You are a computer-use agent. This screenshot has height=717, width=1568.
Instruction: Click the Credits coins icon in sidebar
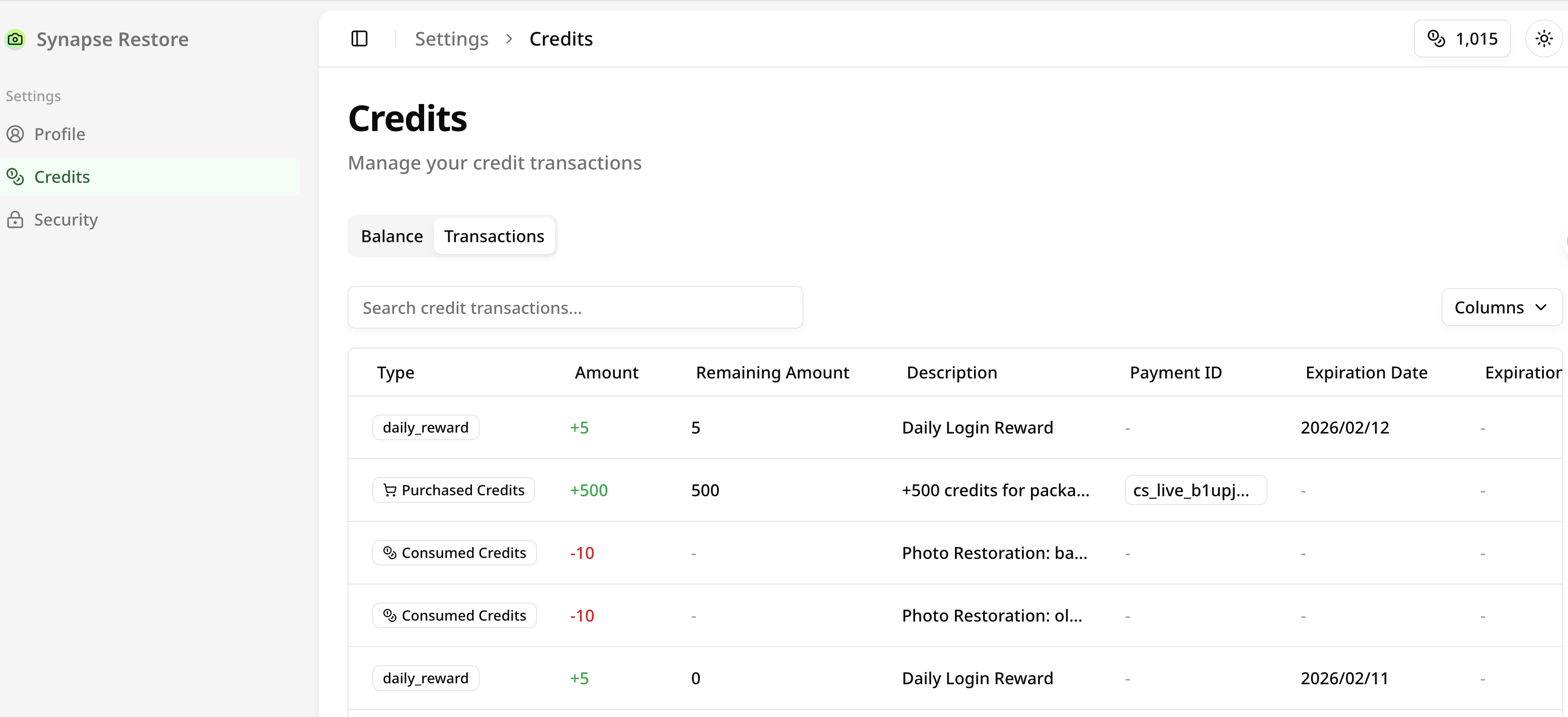[15, 177]
